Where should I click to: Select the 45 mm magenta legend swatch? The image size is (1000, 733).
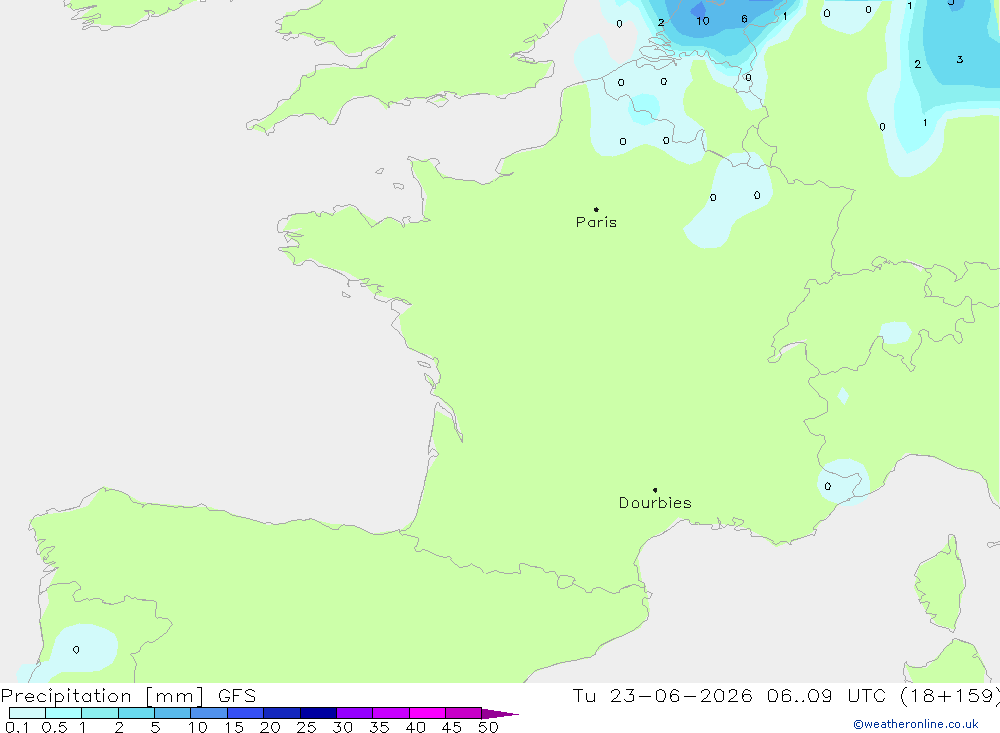point(463,713)
